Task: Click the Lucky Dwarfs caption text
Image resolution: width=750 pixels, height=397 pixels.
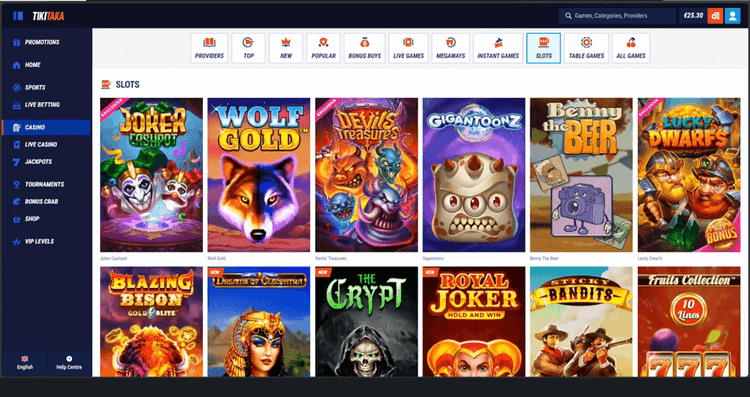Action: tap(650, 258)
